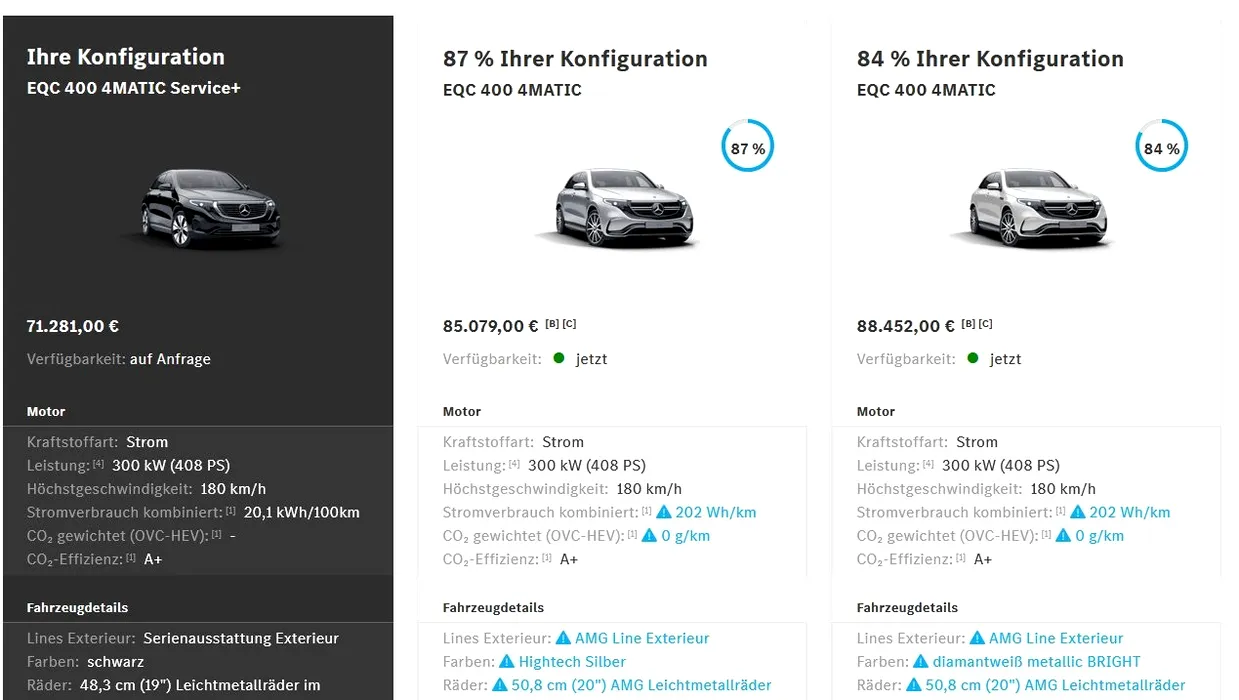Open the diamantweiß metallic BRIGHT color link
Screen dimensions: 1239x700
(x=1036, y=662)
